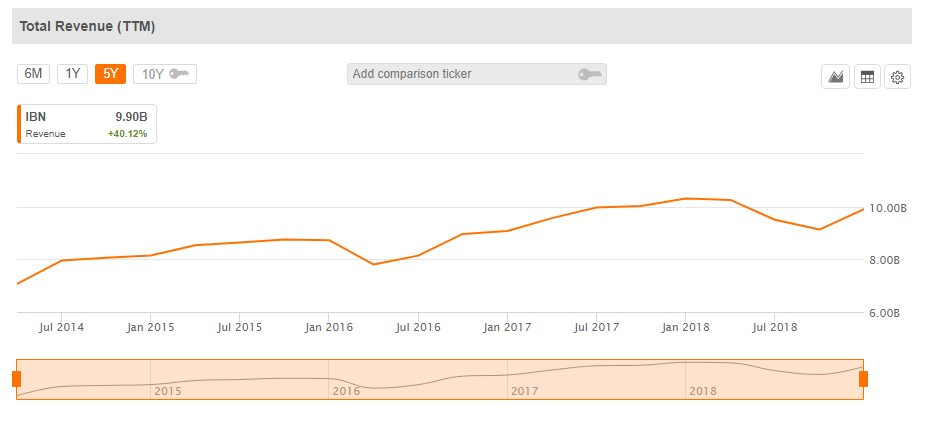Image resolution: width=926 pixels, height=424 pixels.
Task: Click Jan 2017 axis label
Action: point(507,327)
